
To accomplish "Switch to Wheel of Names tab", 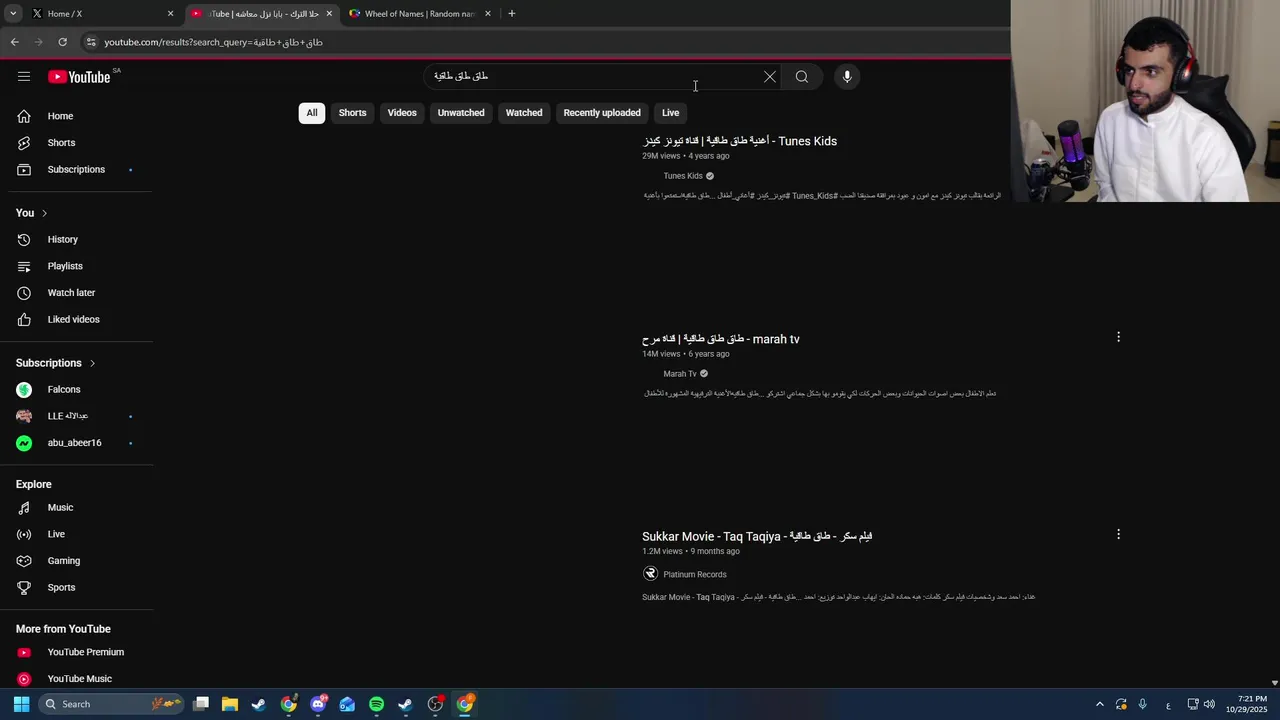I will point(420,14).
